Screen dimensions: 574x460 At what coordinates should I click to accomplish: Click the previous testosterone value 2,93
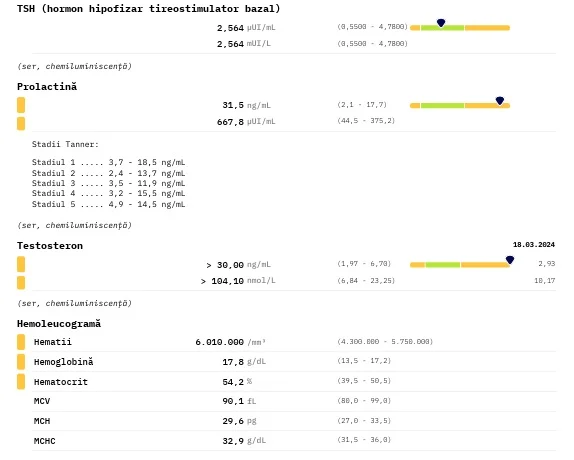point(547,263)
